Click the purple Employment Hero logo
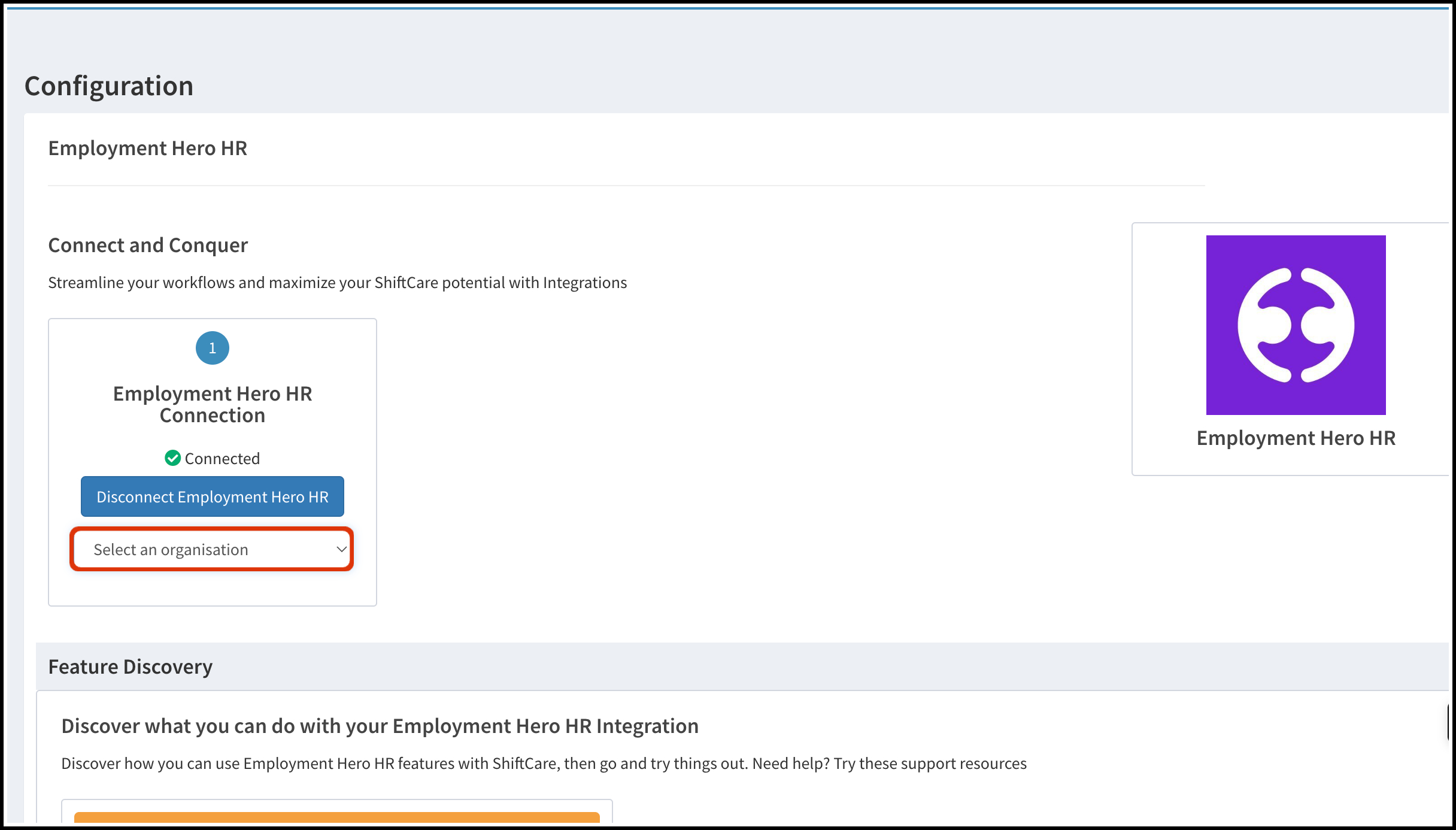Image resolution: width=1456 pixels, height=830 pixels. (1296, 325)
